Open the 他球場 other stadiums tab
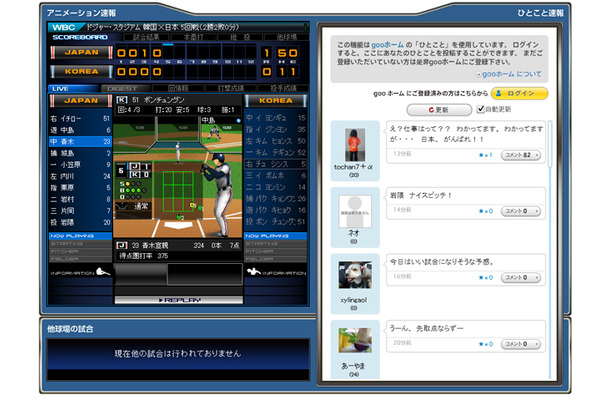 click(287, 37)
